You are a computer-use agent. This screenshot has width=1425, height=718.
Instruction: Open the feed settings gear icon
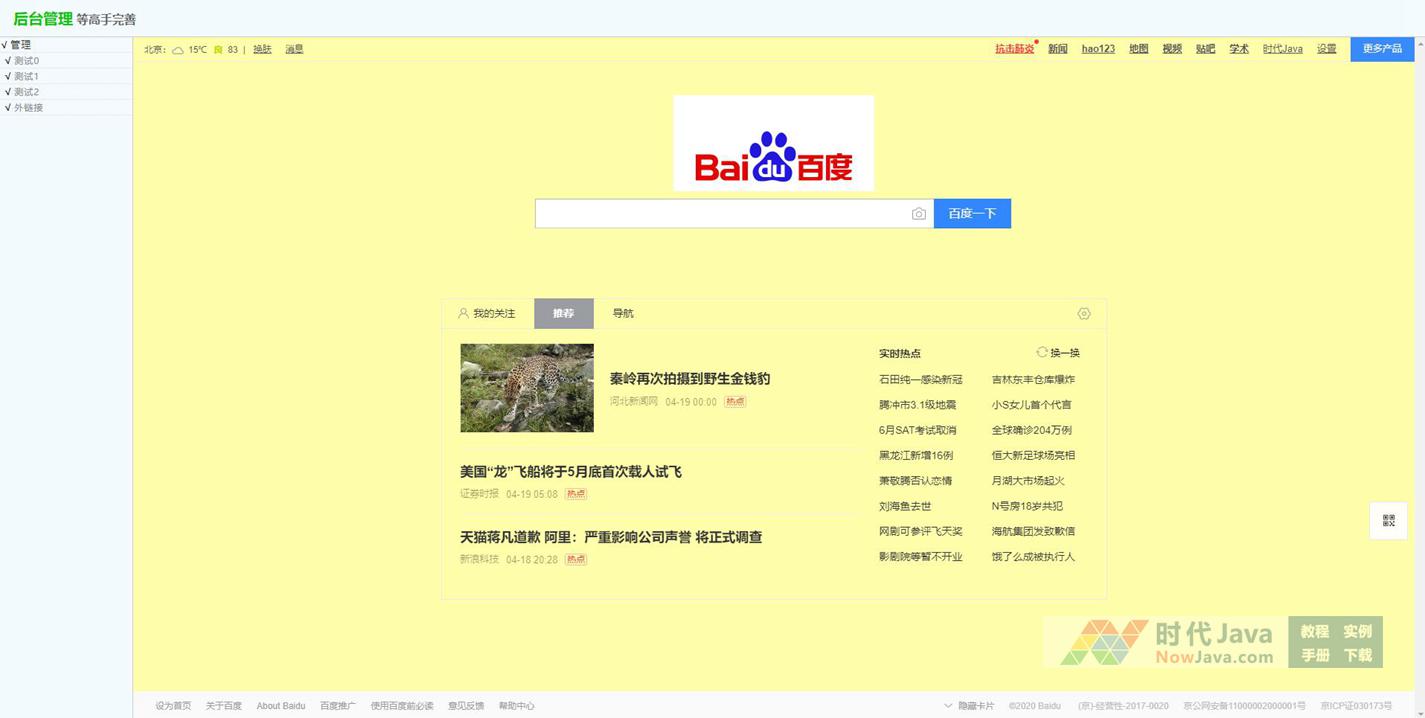coord(1084,314)
